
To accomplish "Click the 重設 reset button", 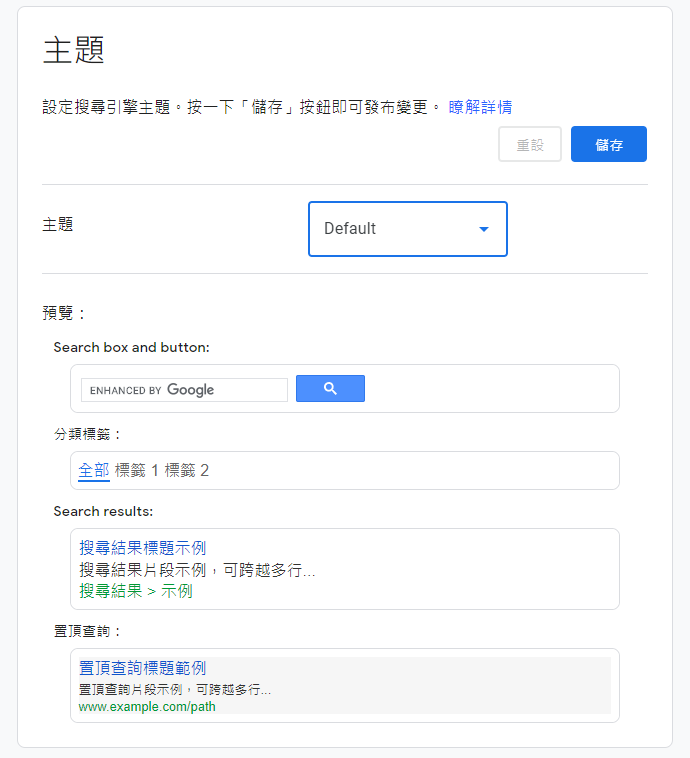I will [530, 144].
